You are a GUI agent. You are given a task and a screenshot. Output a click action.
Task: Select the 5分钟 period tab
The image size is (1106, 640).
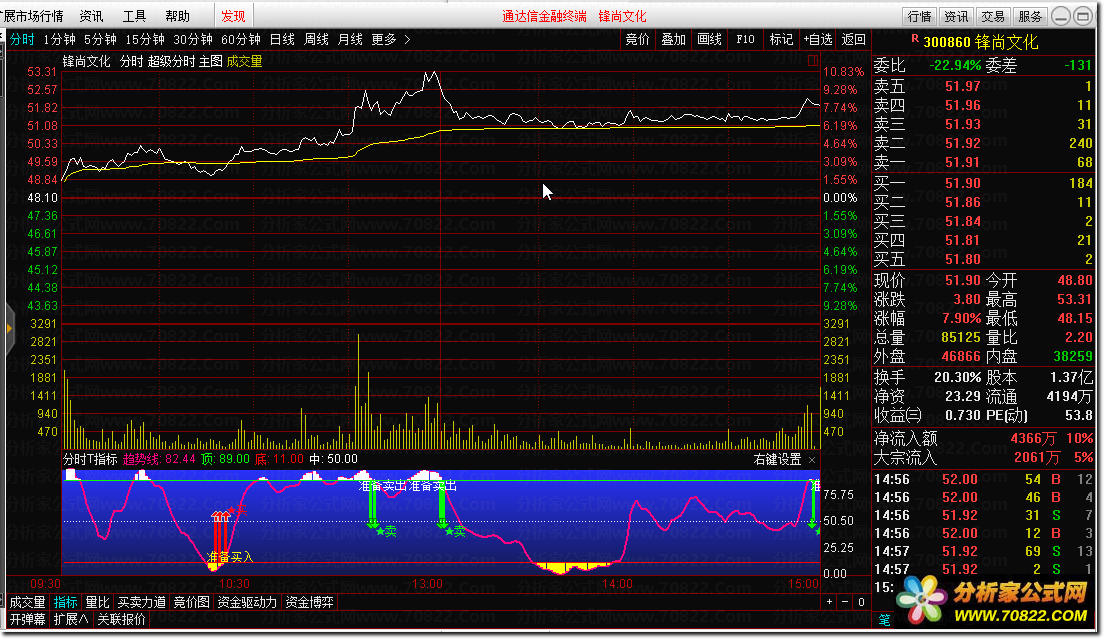[x=100, y=40]
